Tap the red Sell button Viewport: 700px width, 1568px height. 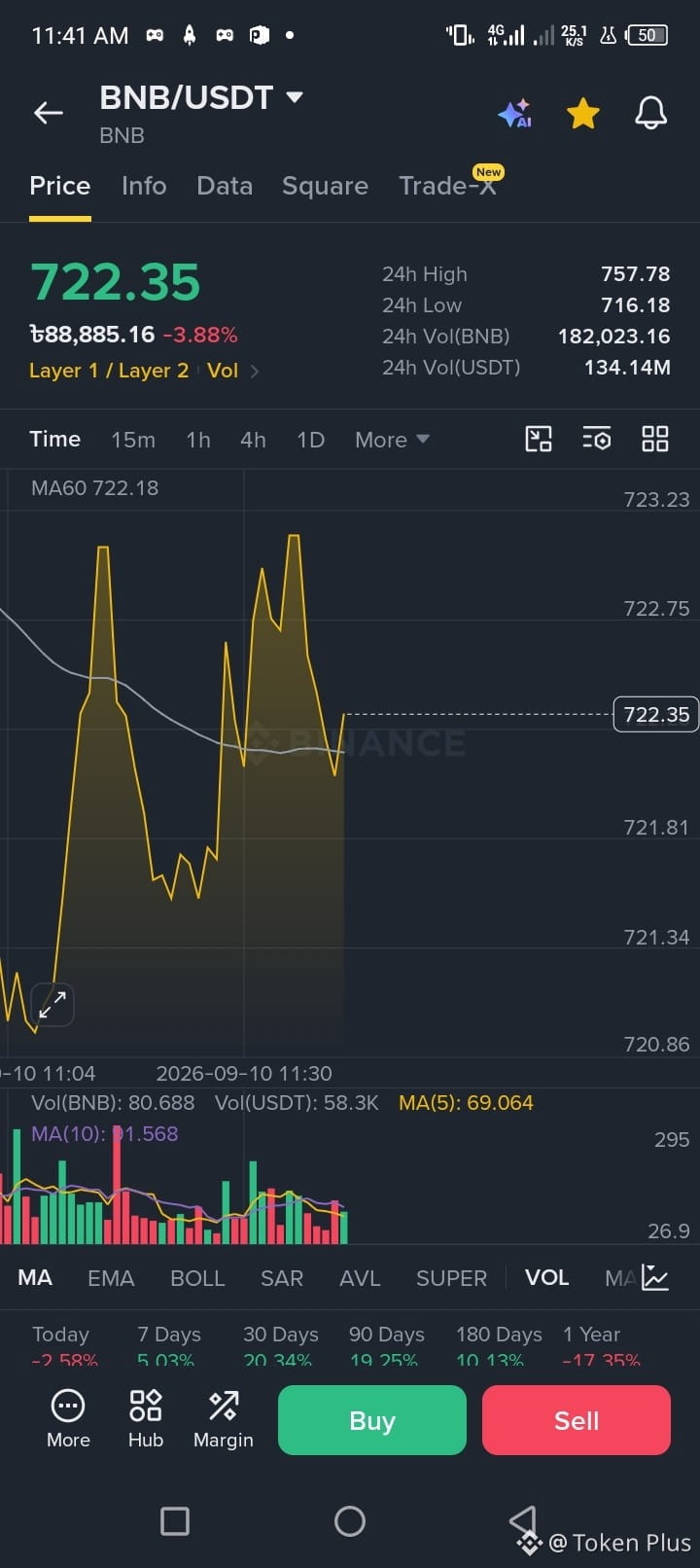(577, 1420)
